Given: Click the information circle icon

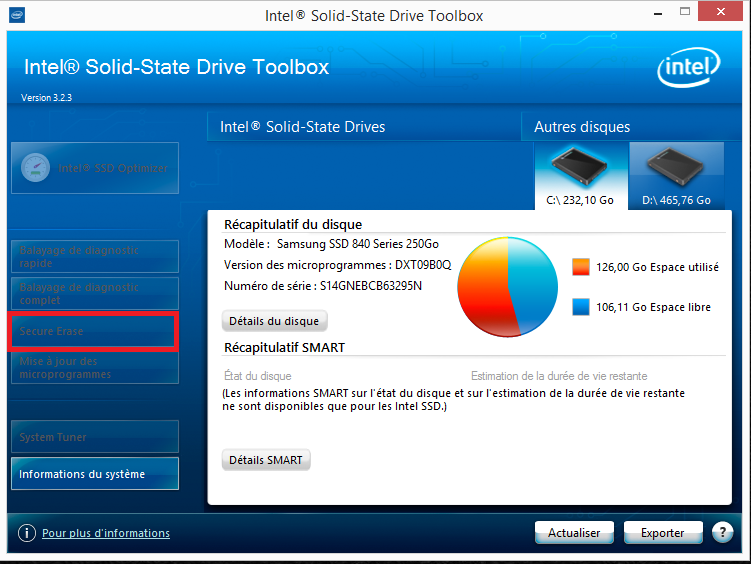Looking at the screenshot, I should pos(27,532).
